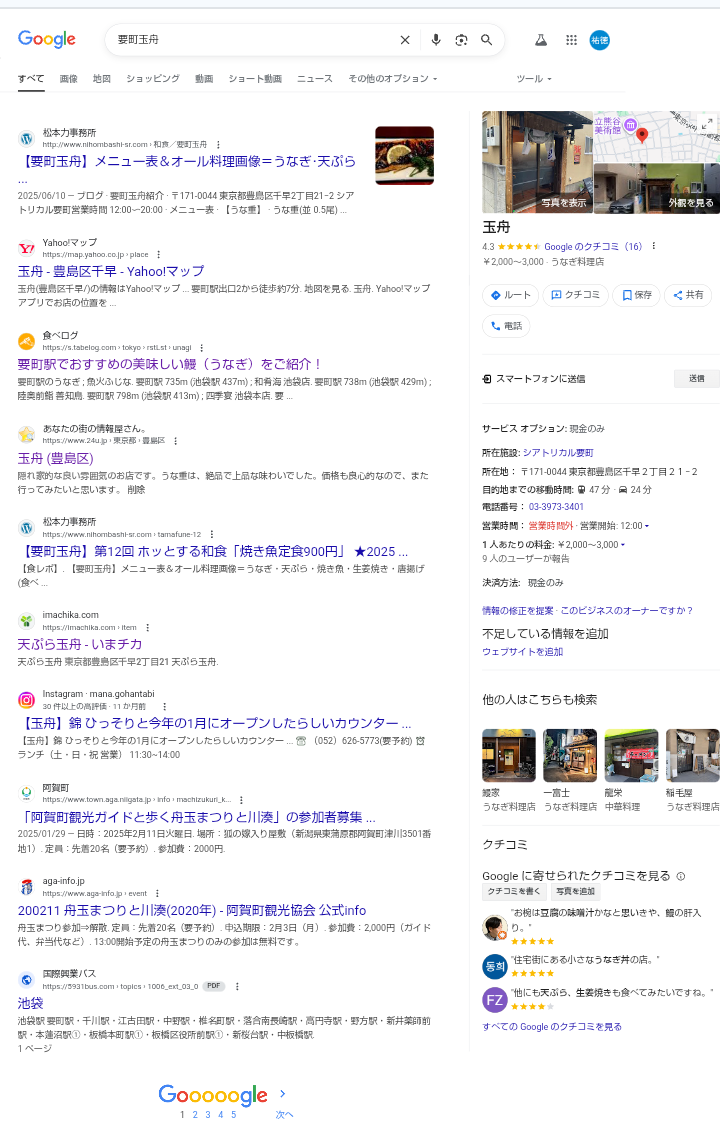The image size is (720, 1139).
Task: Open the Google apps grid
Action: pos(571,40)
